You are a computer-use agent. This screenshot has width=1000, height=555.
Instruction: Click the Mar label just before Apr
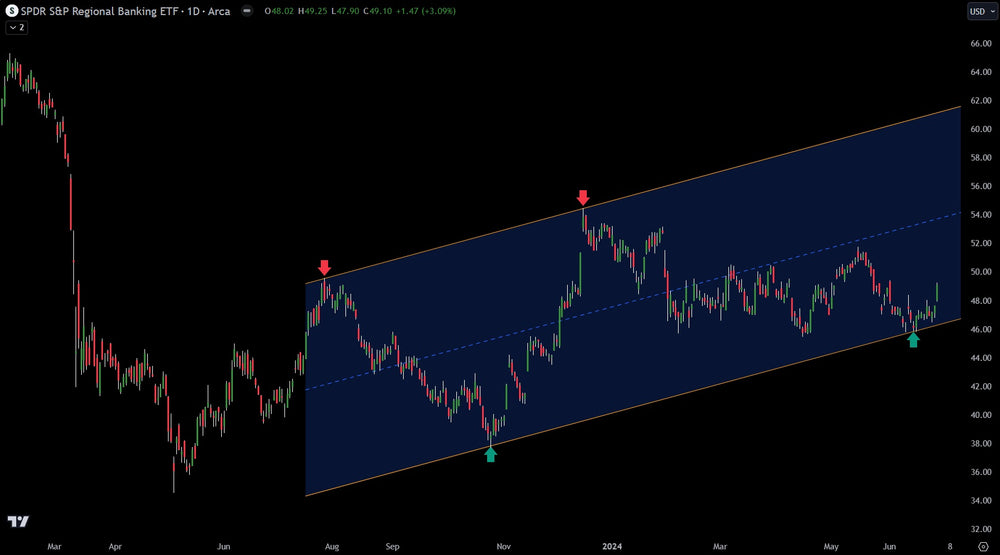54,547
